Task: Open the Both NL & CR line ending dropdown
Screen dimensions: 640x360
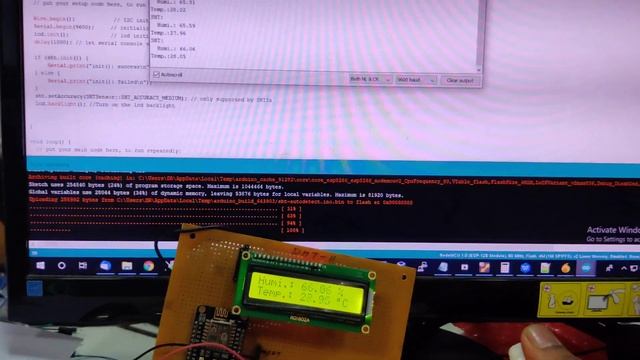Action: click(371, 79)
